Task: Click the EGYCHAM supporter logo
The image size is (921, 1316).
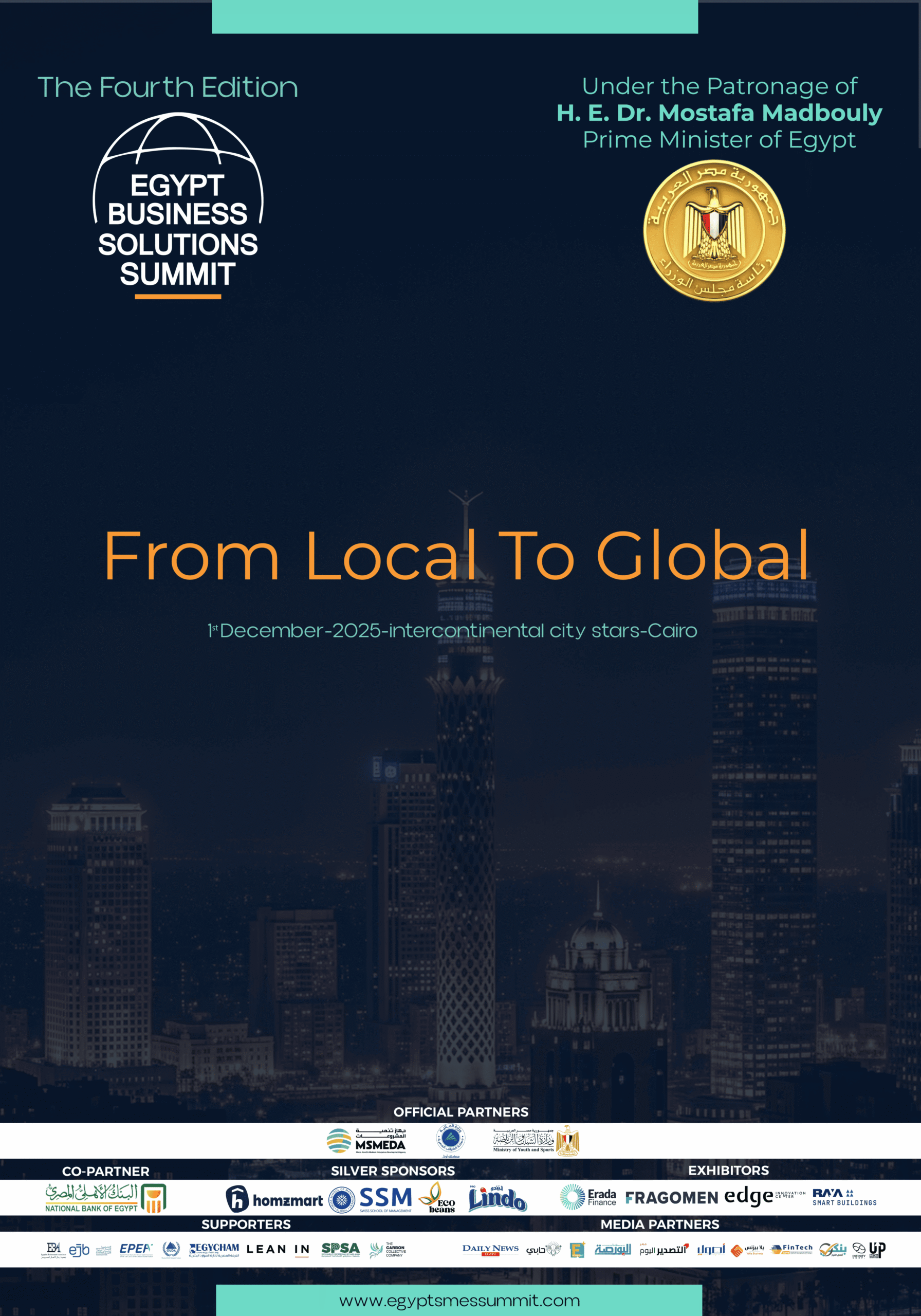Action: [x=214, y=1250]
